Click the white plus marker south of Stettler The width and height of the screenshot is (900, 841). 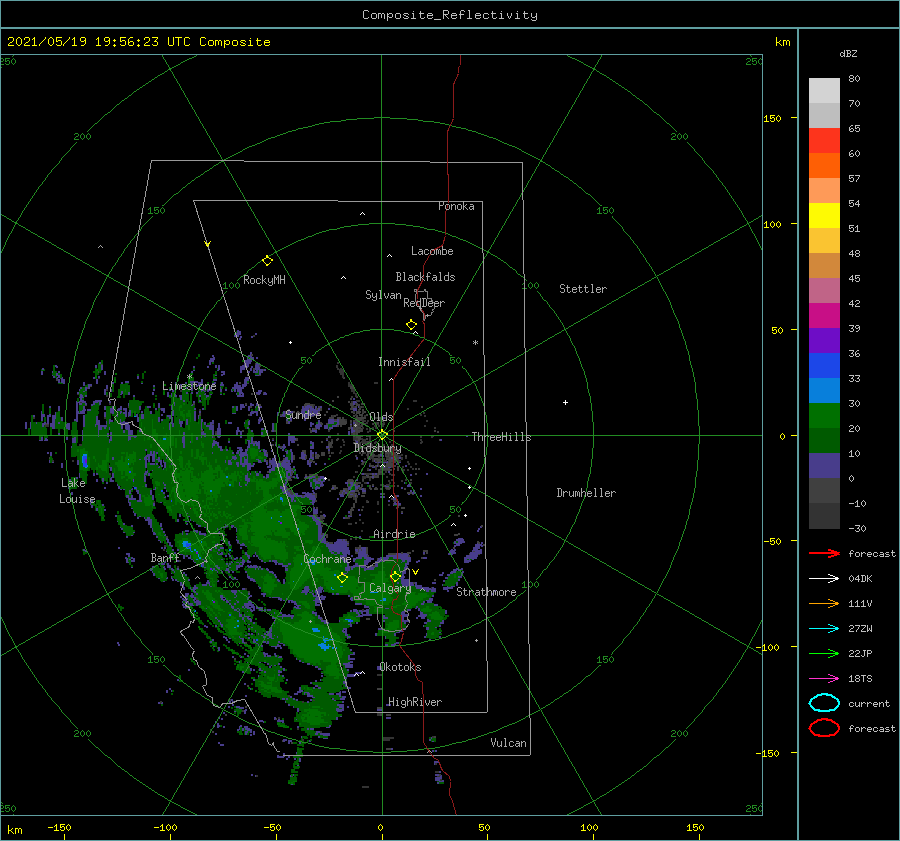click(565, 402)
